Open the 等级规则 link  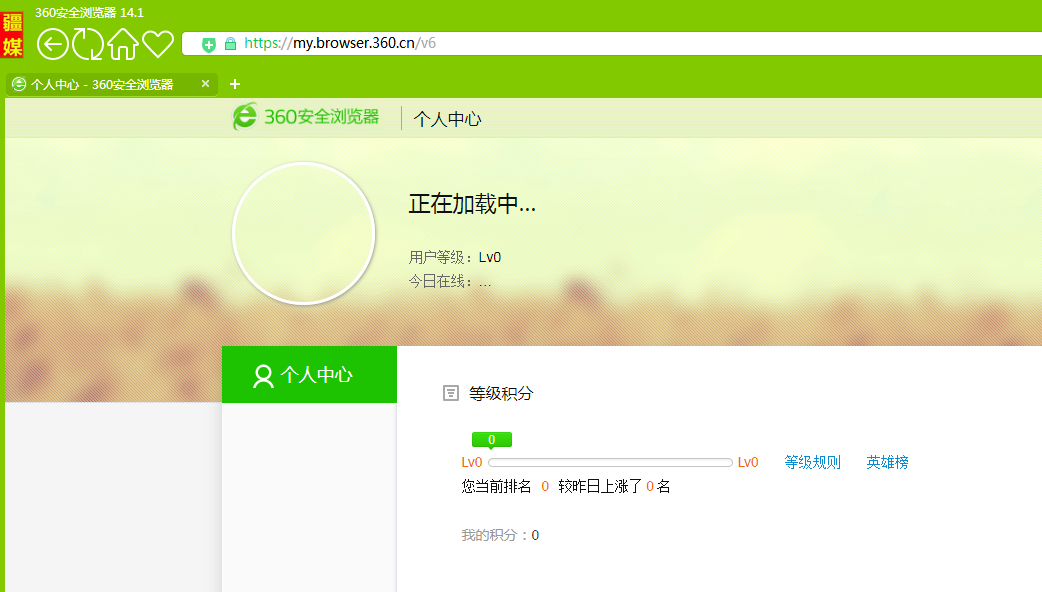tap(812, 462)
